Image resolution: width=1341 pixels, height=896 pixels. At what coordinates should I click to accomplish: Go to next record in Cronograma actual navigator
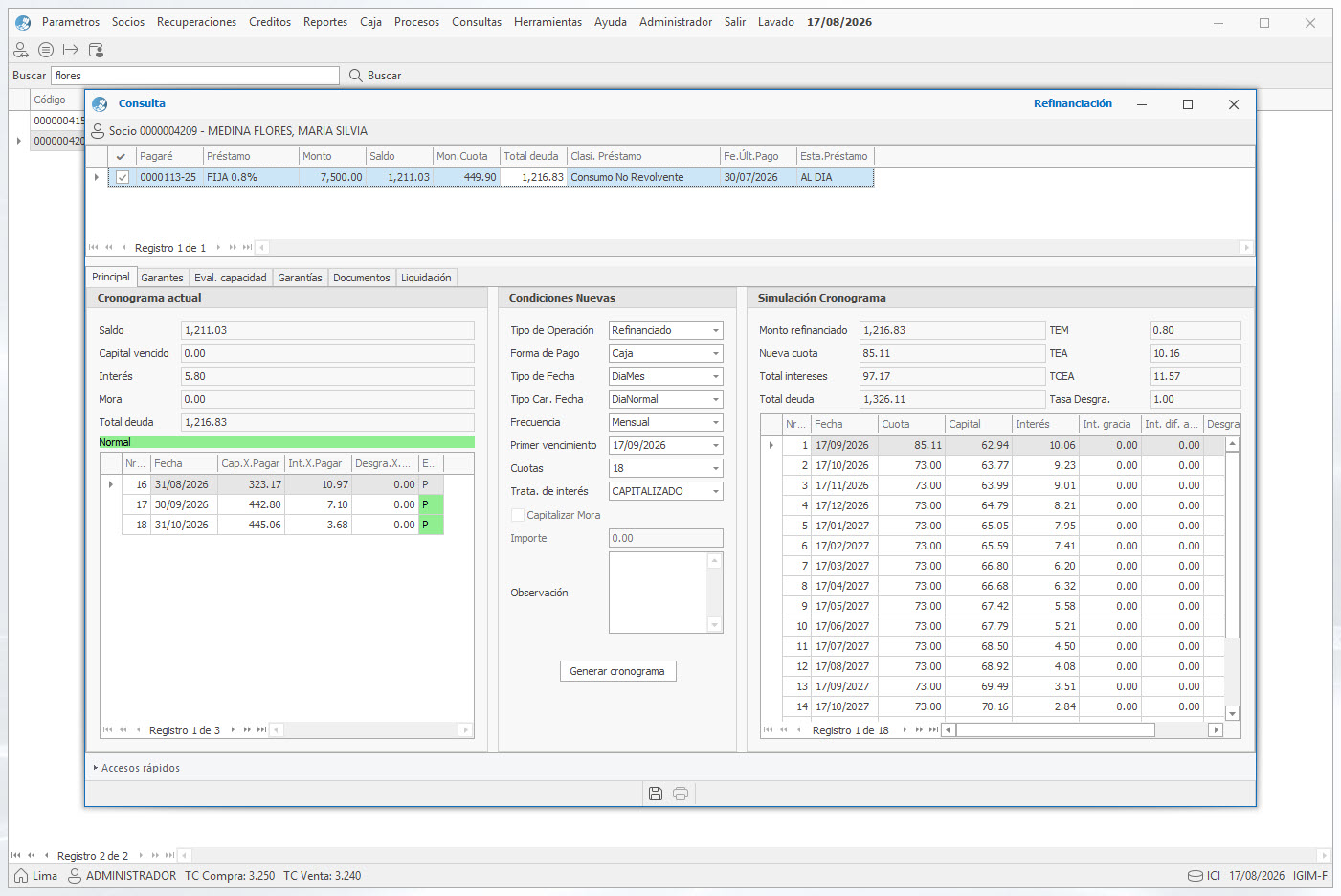(x=233, y=730)
